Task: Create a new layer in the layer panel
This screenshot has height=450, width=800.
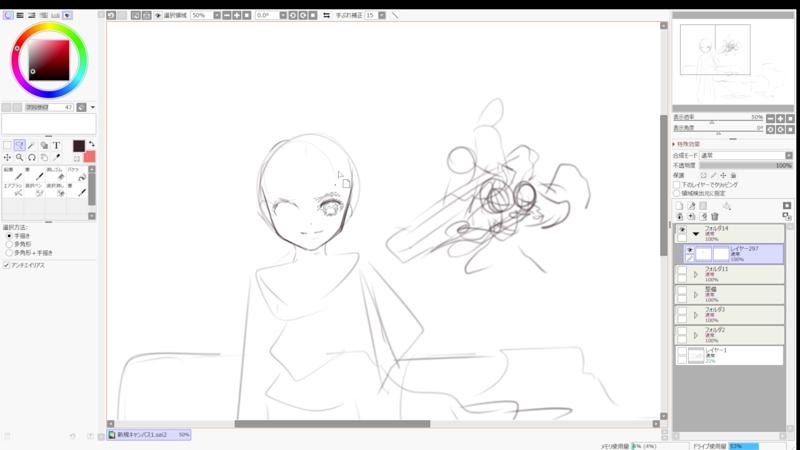Action: pos(680,205)
